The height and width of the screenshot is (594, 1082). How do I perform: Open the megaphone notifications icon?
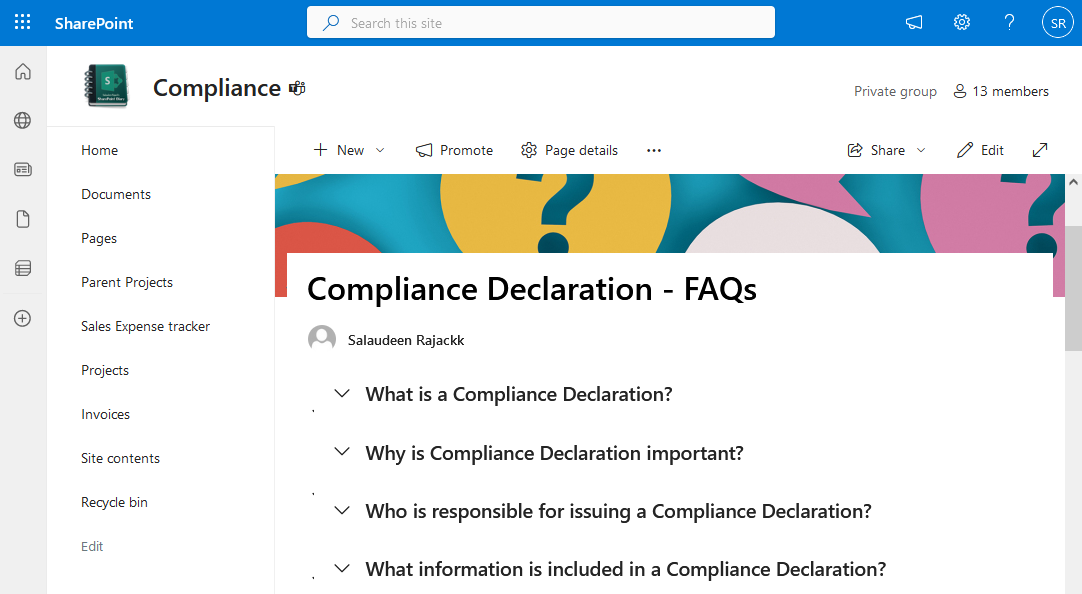click(914, 23)
